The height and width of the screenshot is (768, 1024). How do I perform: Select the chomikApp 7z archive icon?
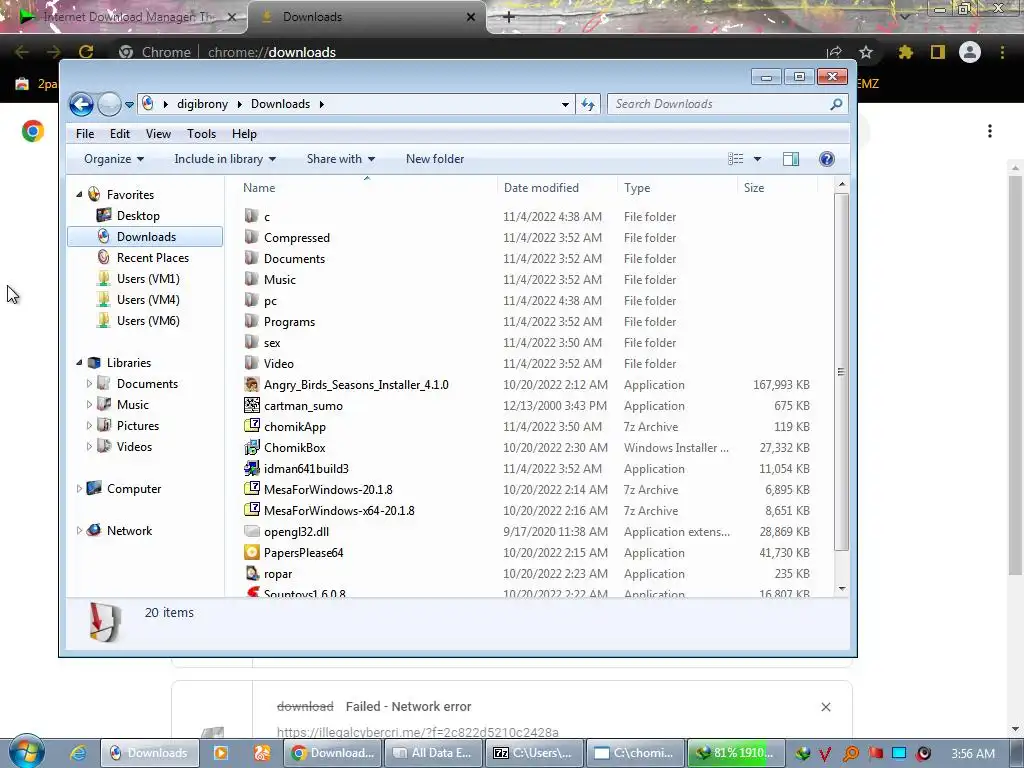251,426
